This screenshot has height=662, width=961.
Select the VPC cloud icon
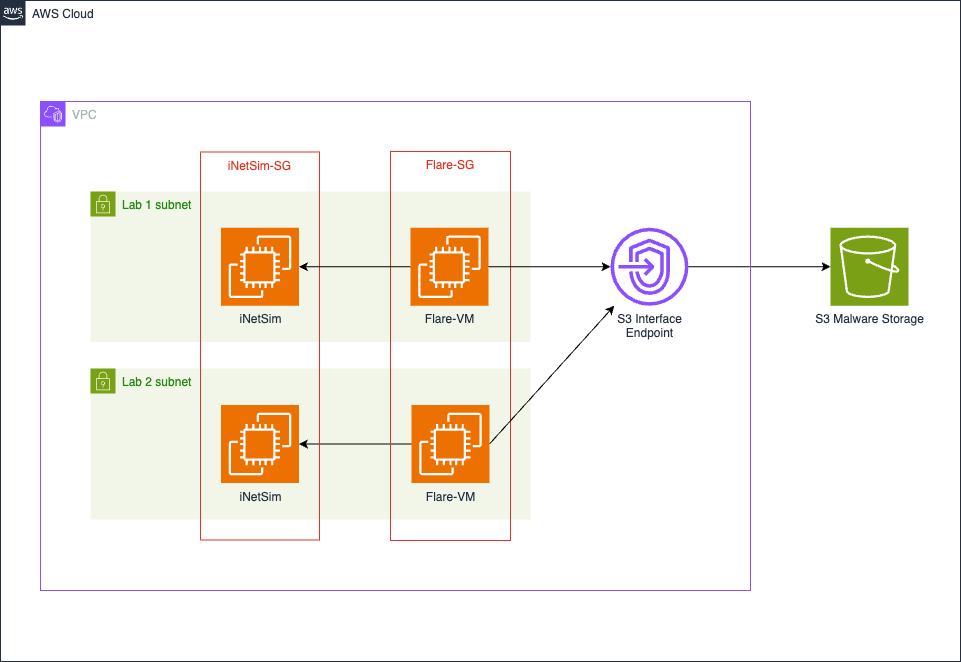tap(53, 114)
